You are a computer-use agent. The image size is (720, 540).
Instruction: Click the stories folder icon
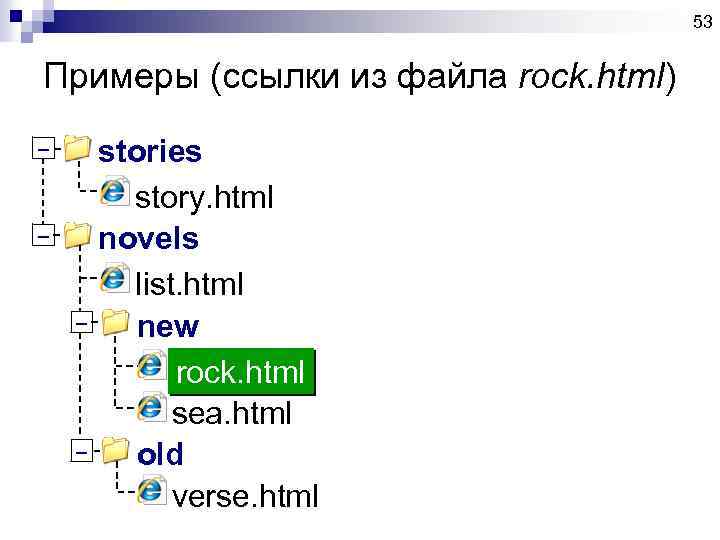pyautogui.click(x=76, y=149)
